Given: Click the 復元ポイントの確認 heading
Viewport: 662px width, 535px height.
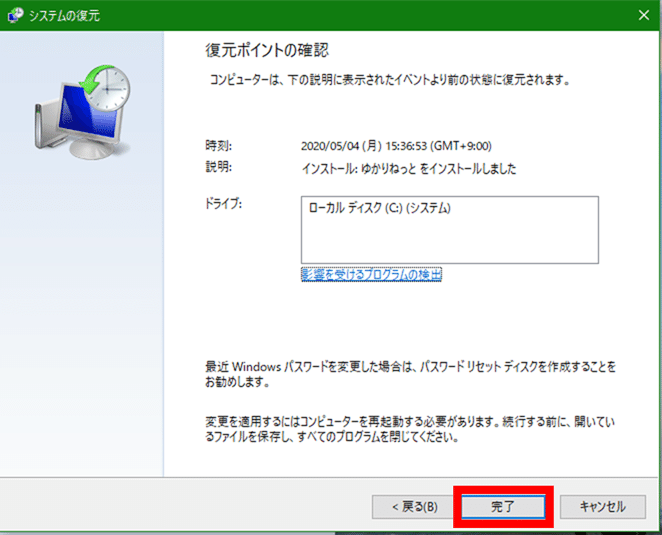Looking at the screenshot, I should point(267,50).
